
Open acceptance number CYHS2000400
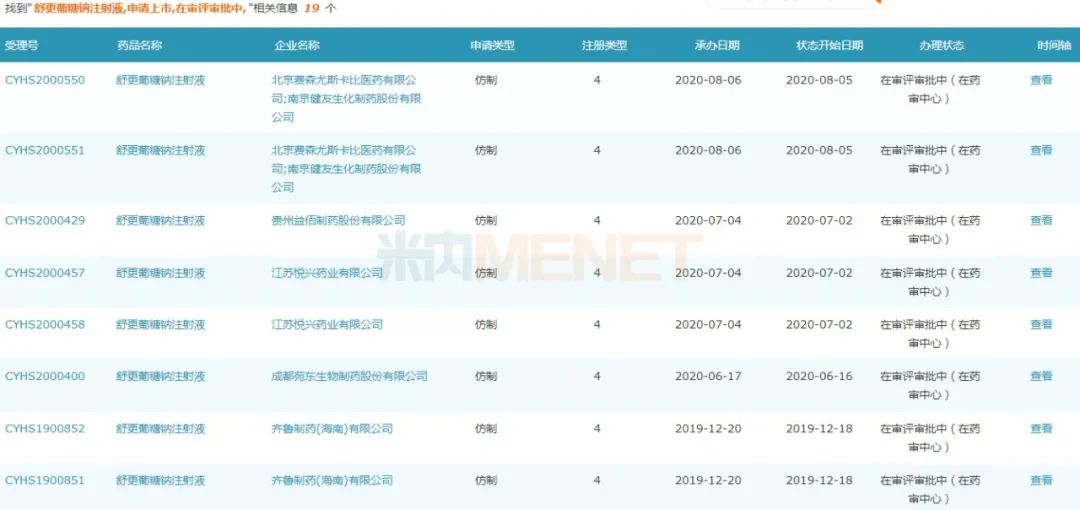pyautogui.click(x=45, y=376)
